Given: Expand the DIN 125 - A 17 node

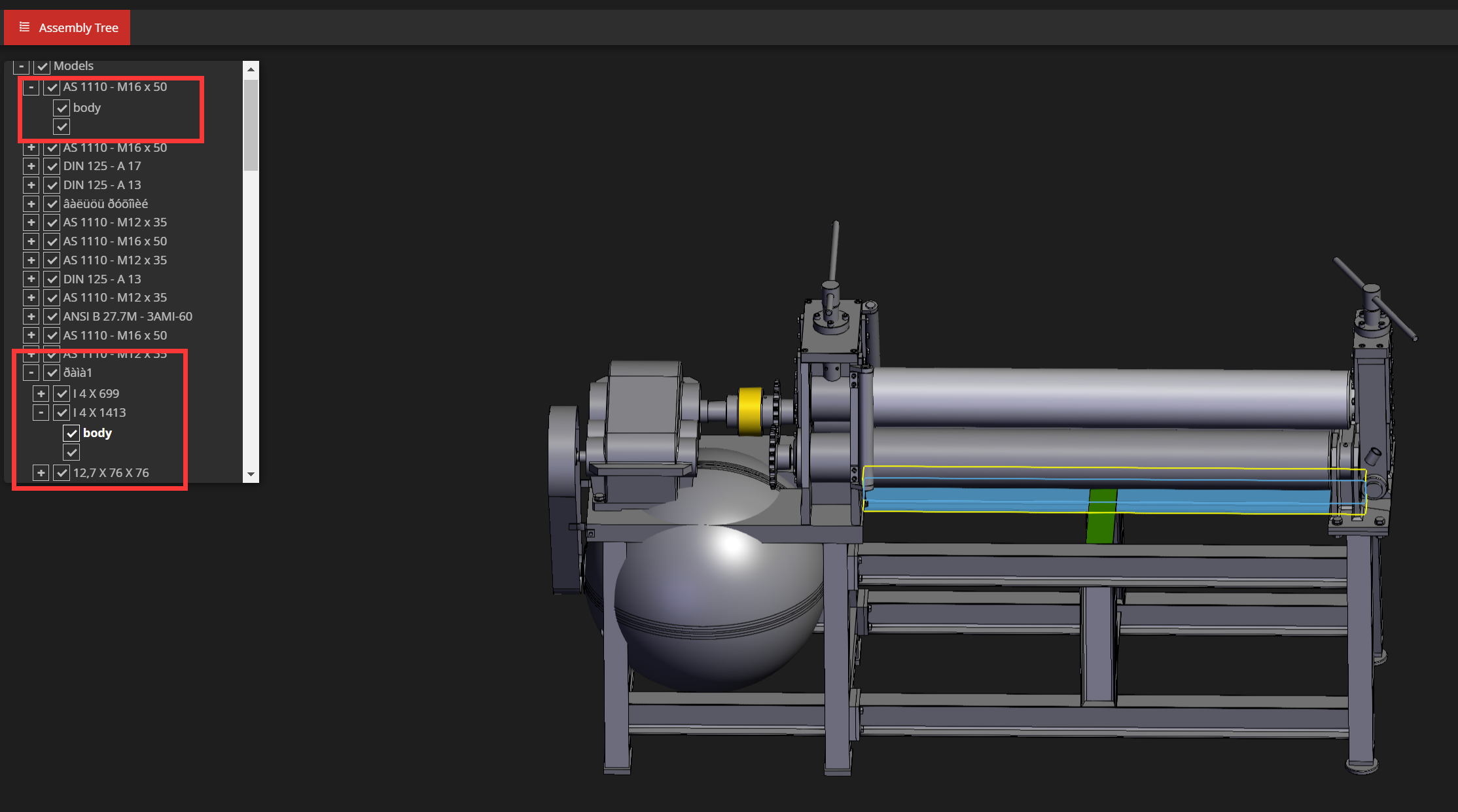Looking at the screenshot, I should [31, 166].
